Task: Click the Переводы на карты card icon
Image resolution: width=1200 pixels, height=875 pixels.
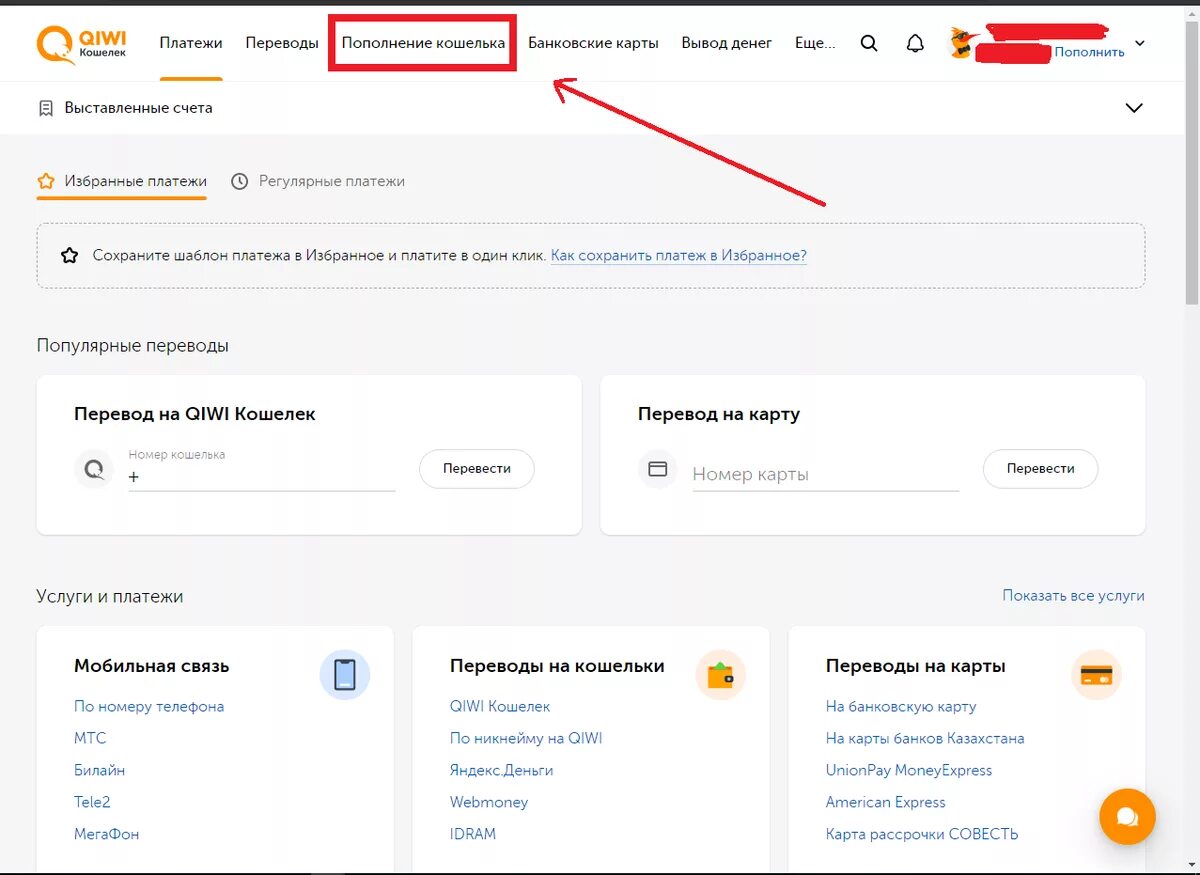Action: (1097, 675)
